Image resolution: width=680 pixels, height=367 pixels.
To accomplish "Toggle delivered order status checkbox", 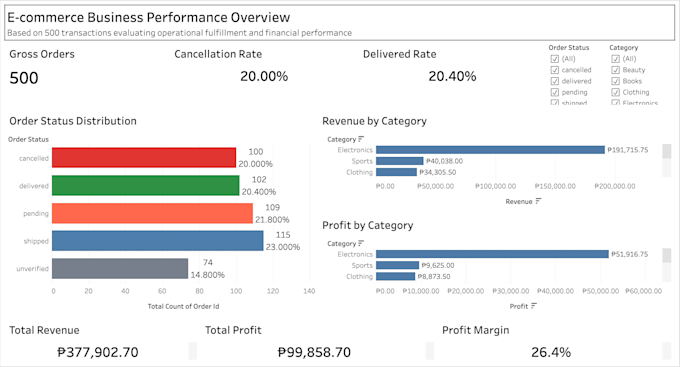I will pos(555,81).
